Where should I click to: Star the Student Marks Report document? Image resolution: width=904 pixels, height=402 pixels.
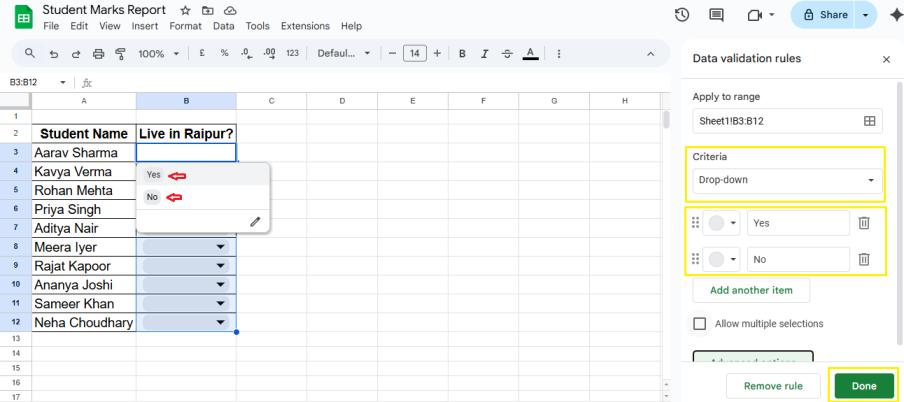pos(185,11)
